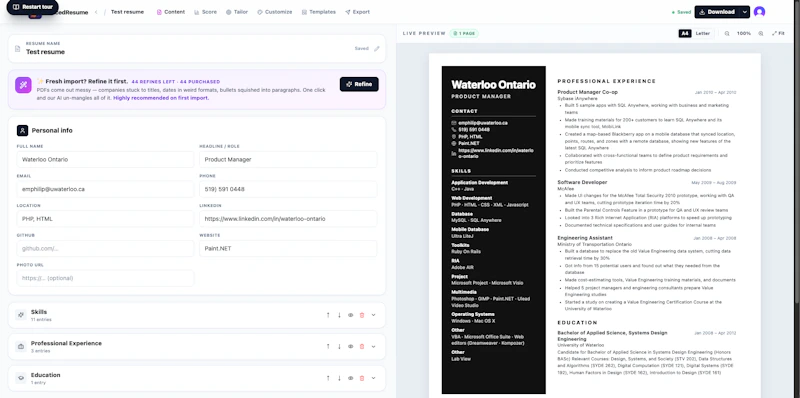Go to the Templates tab

click(x=318, y=12)
